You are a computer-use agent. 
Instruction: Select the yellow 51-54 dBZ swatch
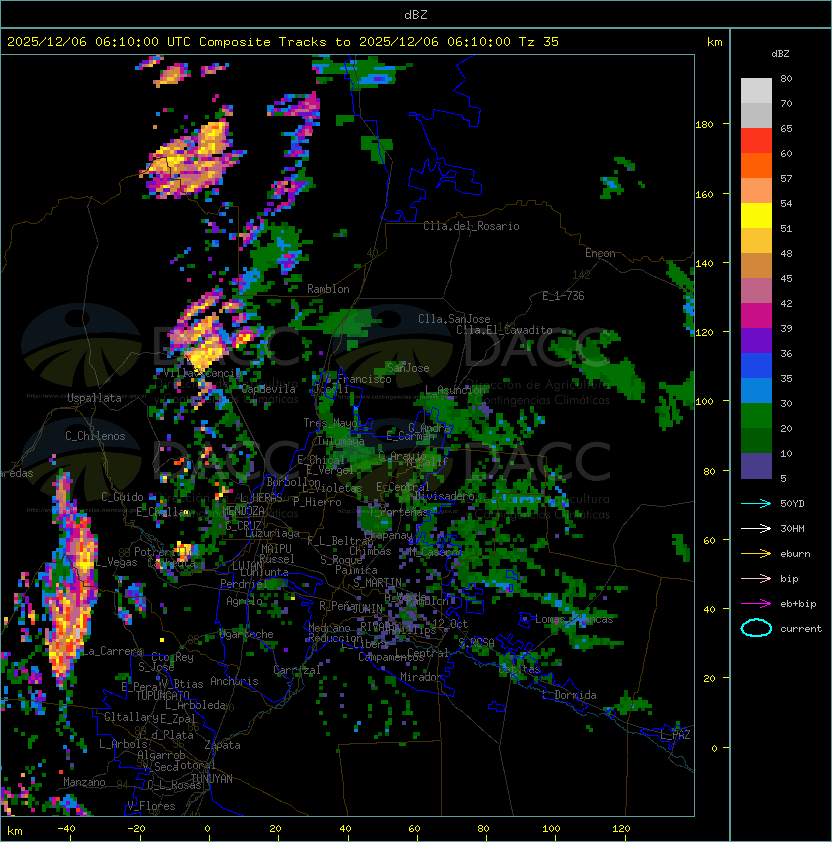click(x=756, y=215)
